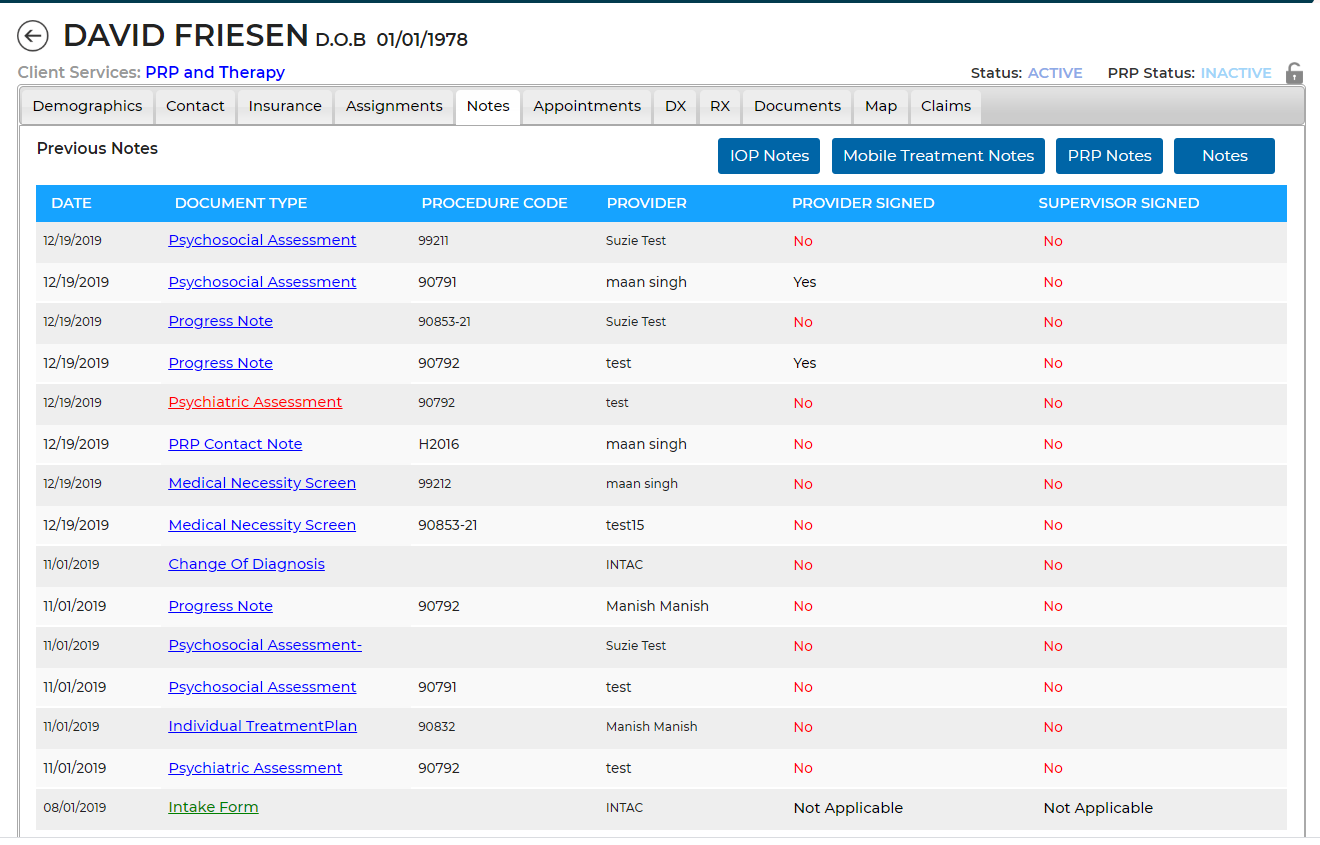This screenshot has width=1320, height=845.
Task: Open the Documents tab
Action: coord(796,106)
